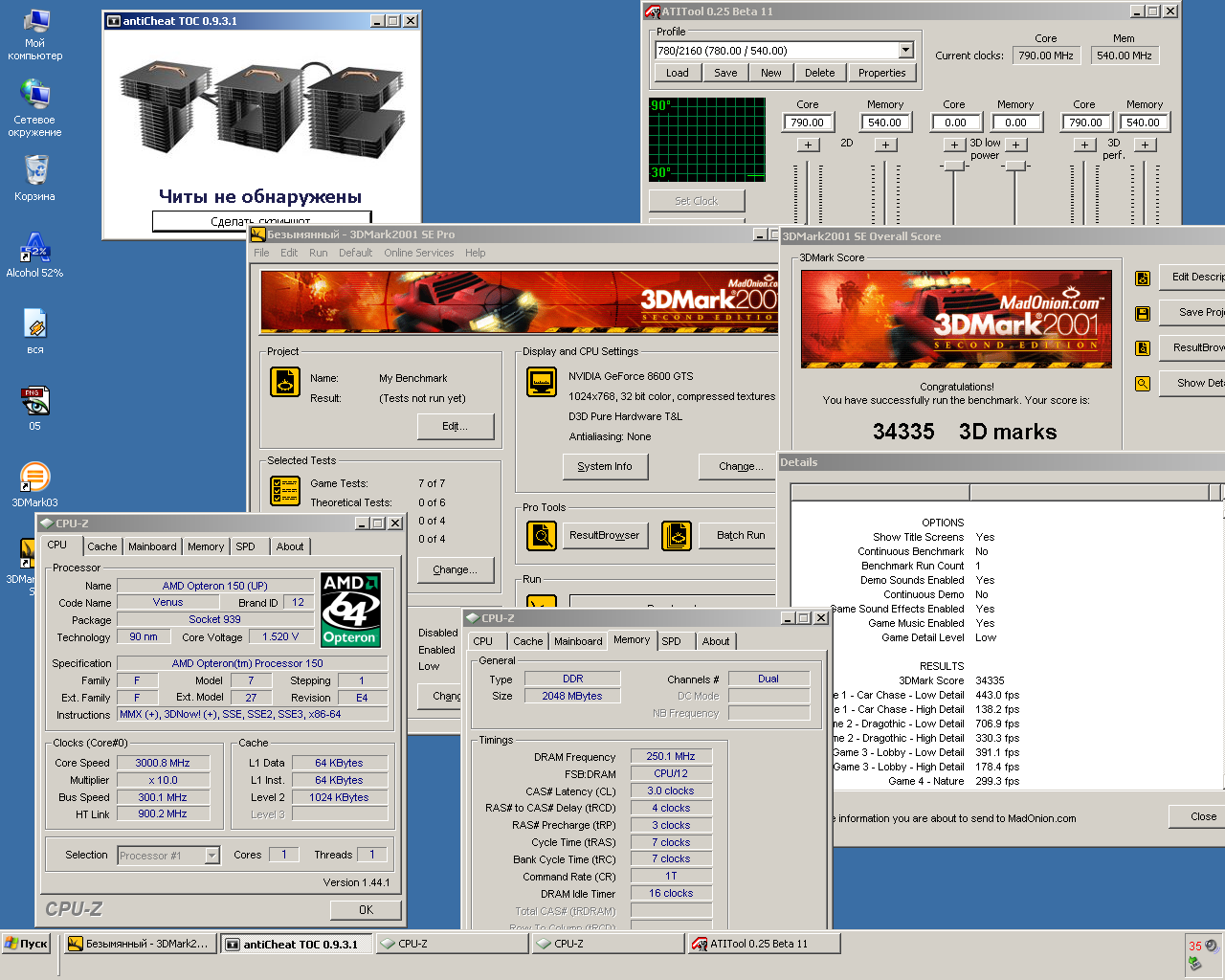Adjust the 3D low power Memory slider
Image resolution: width=1225 pixels, height=980 pixels.
(x=1015, y=166)
